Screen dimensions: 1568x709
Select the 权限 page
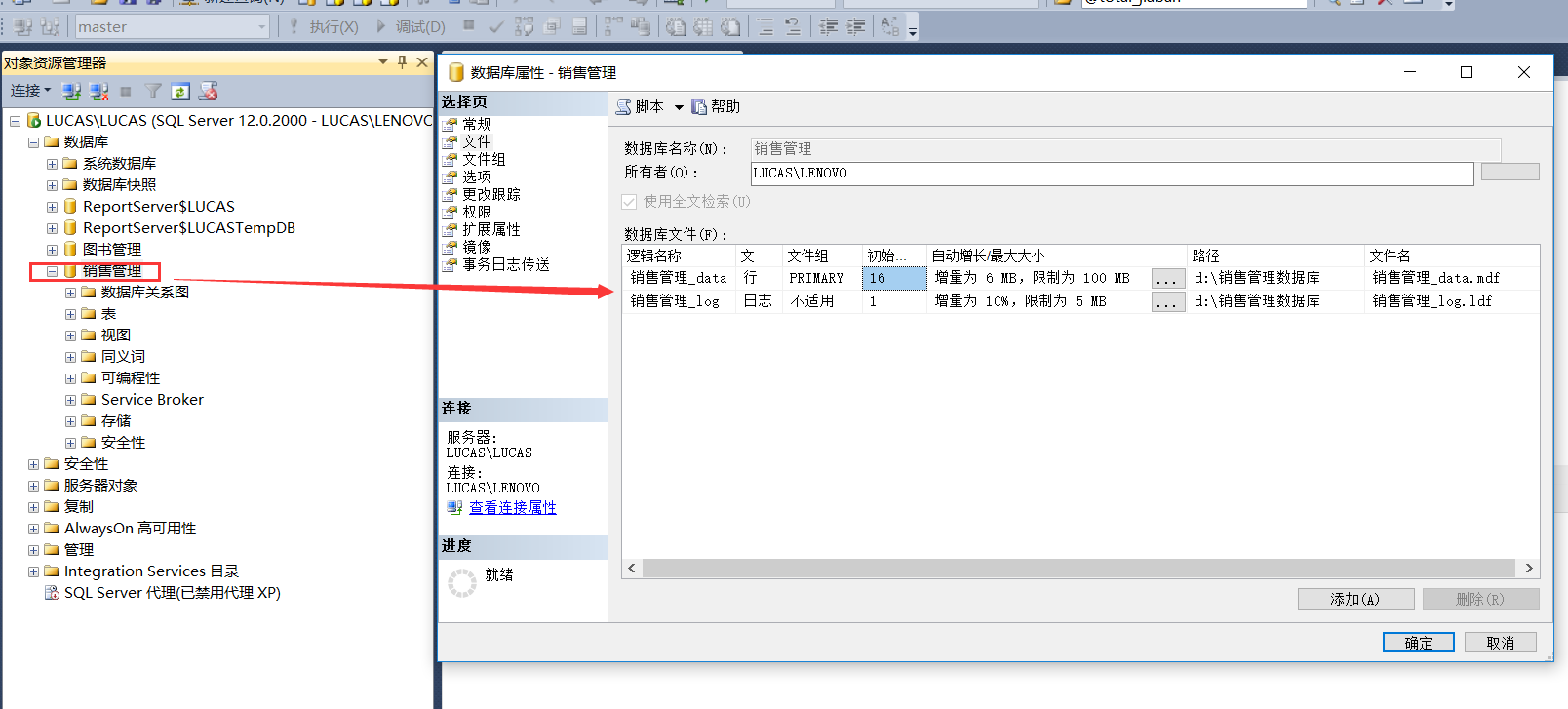pos(476,212)
